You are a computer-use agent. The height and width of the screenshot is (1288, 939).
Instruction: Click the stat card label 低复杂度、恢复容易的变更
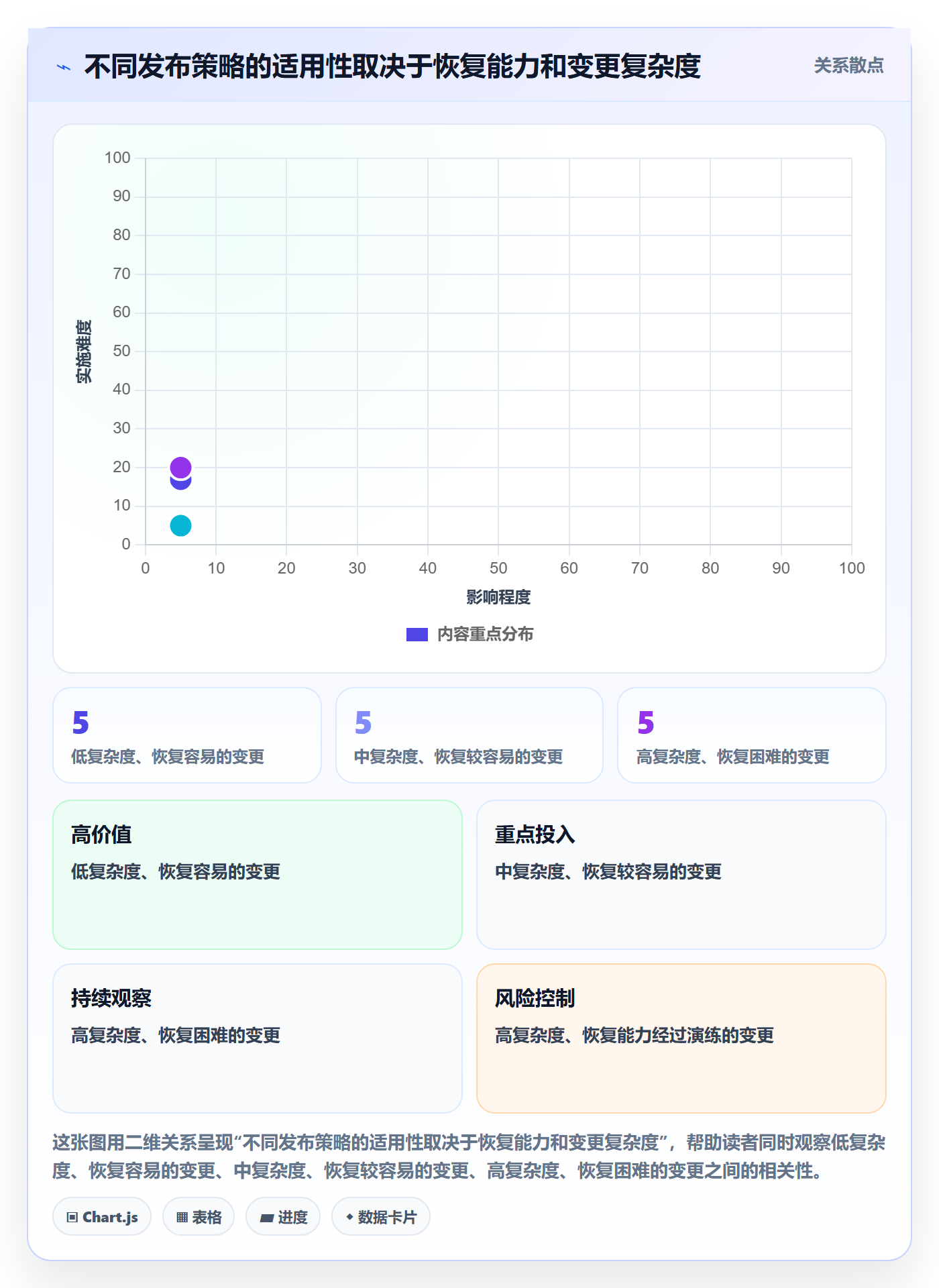(x=168, y=757)
